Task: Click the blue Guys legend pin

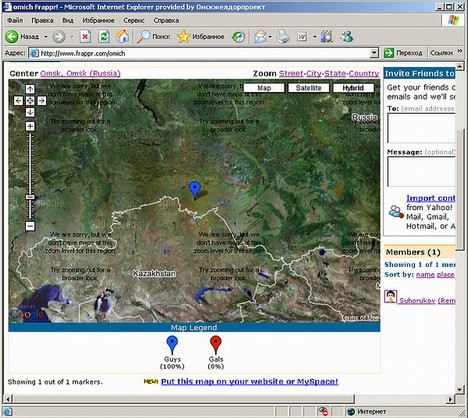Action: click(x=172, y=345)
